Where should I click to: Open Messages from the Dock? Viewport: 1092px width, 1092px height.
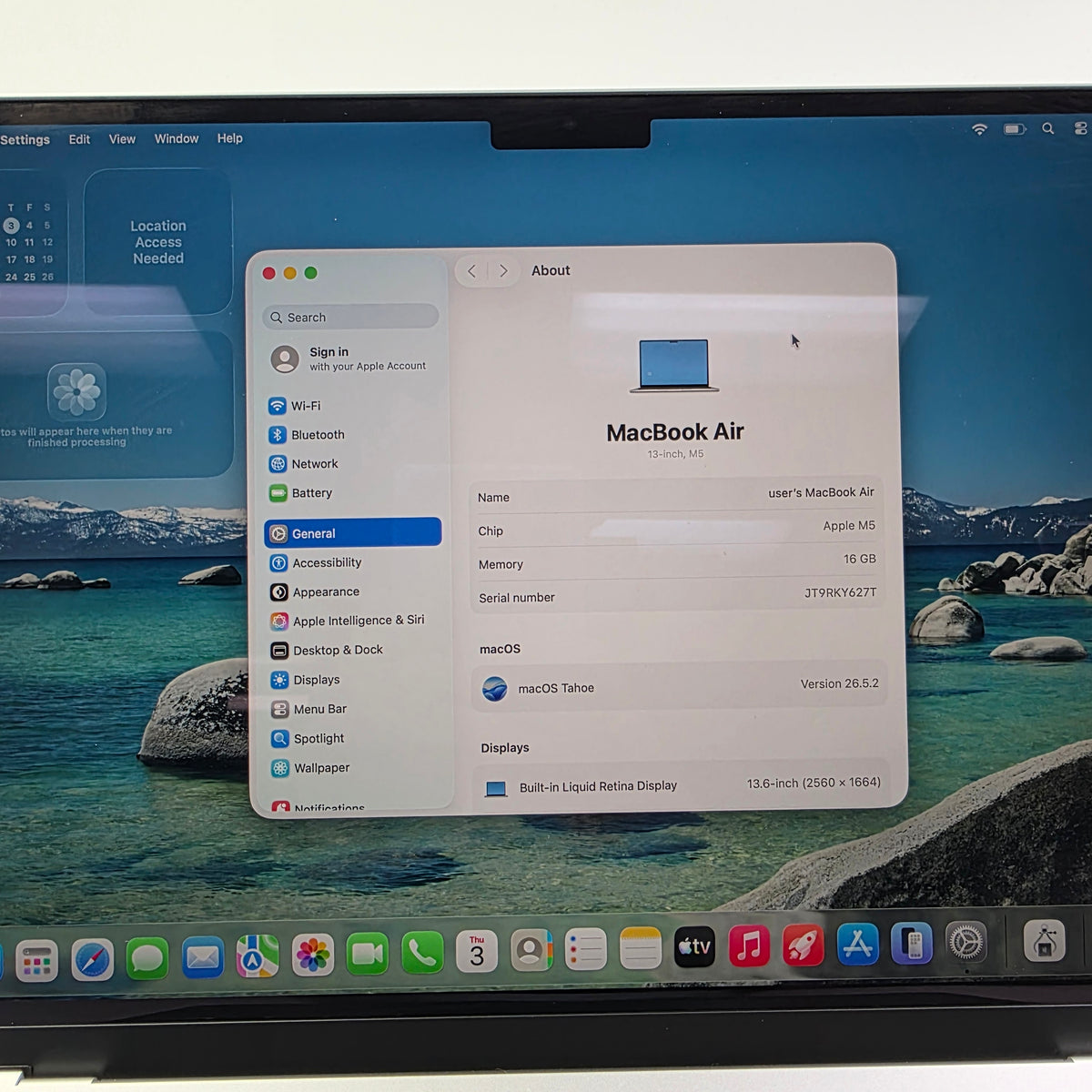(147, 958)
